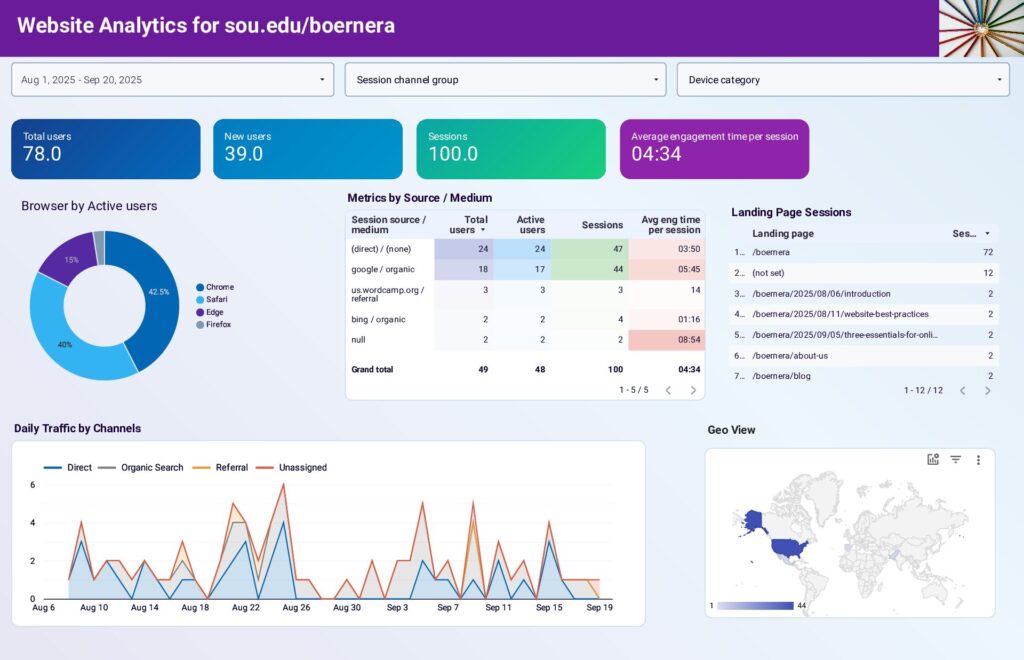The image size is (1024, 660).
Task: Open the chart type selector in Geo View
Action: pos(933,459)
